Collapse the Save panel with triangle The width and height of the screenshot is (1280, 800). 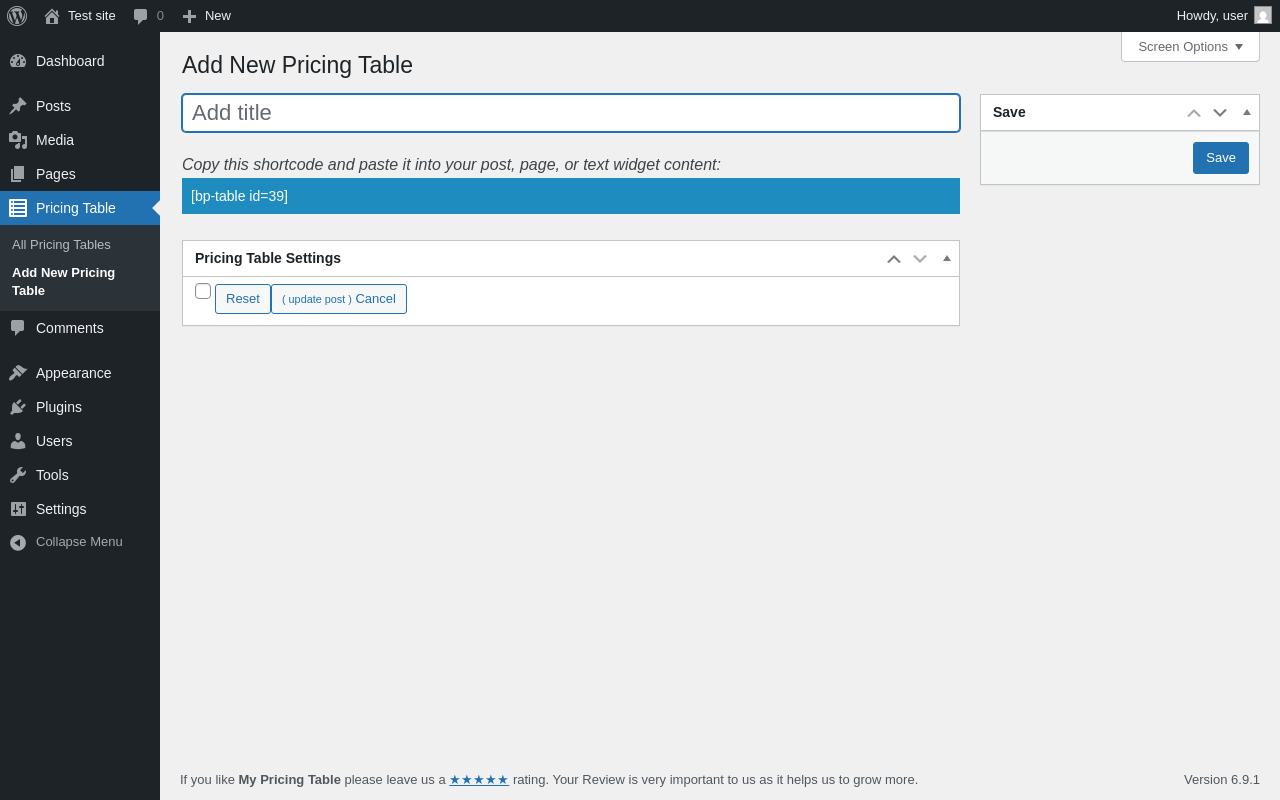click(x=1247, y=112)
